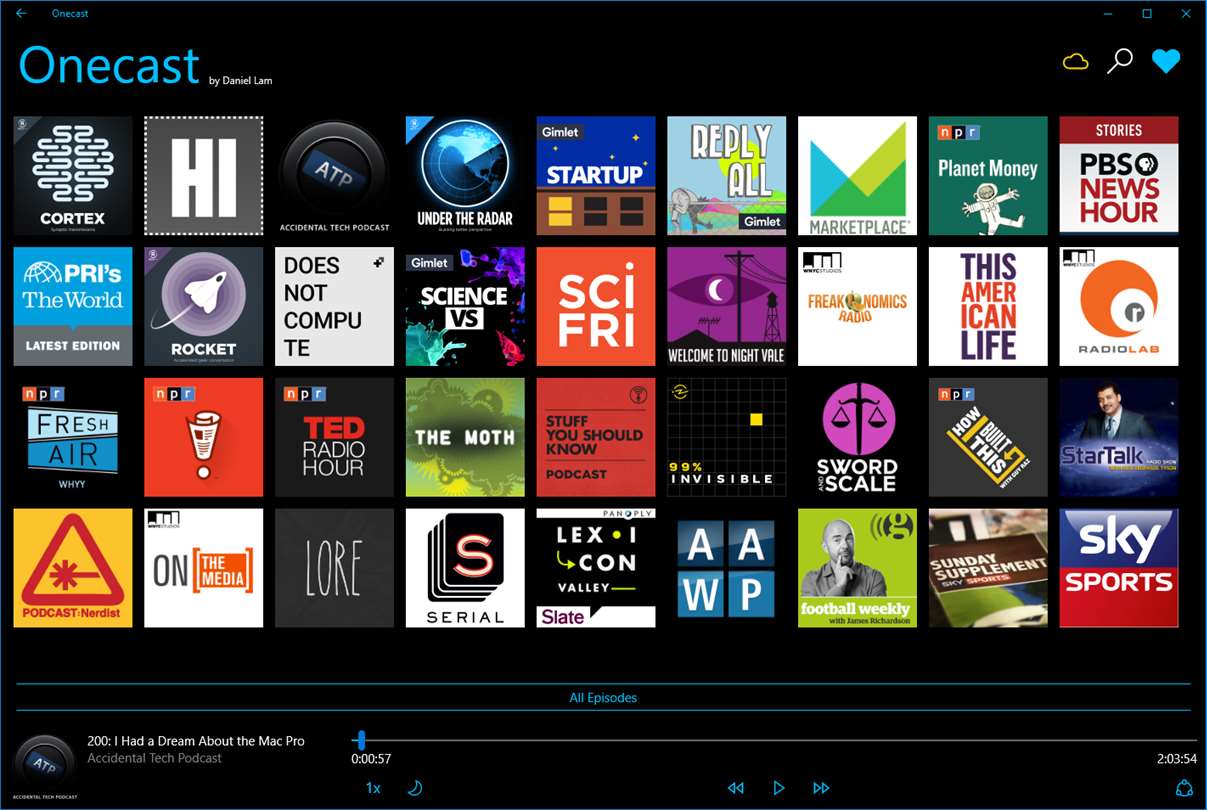This screenshot has width=1207, height=810.
Task: Open the Cortex podcast tile
Action: click(x=73, y=176)
